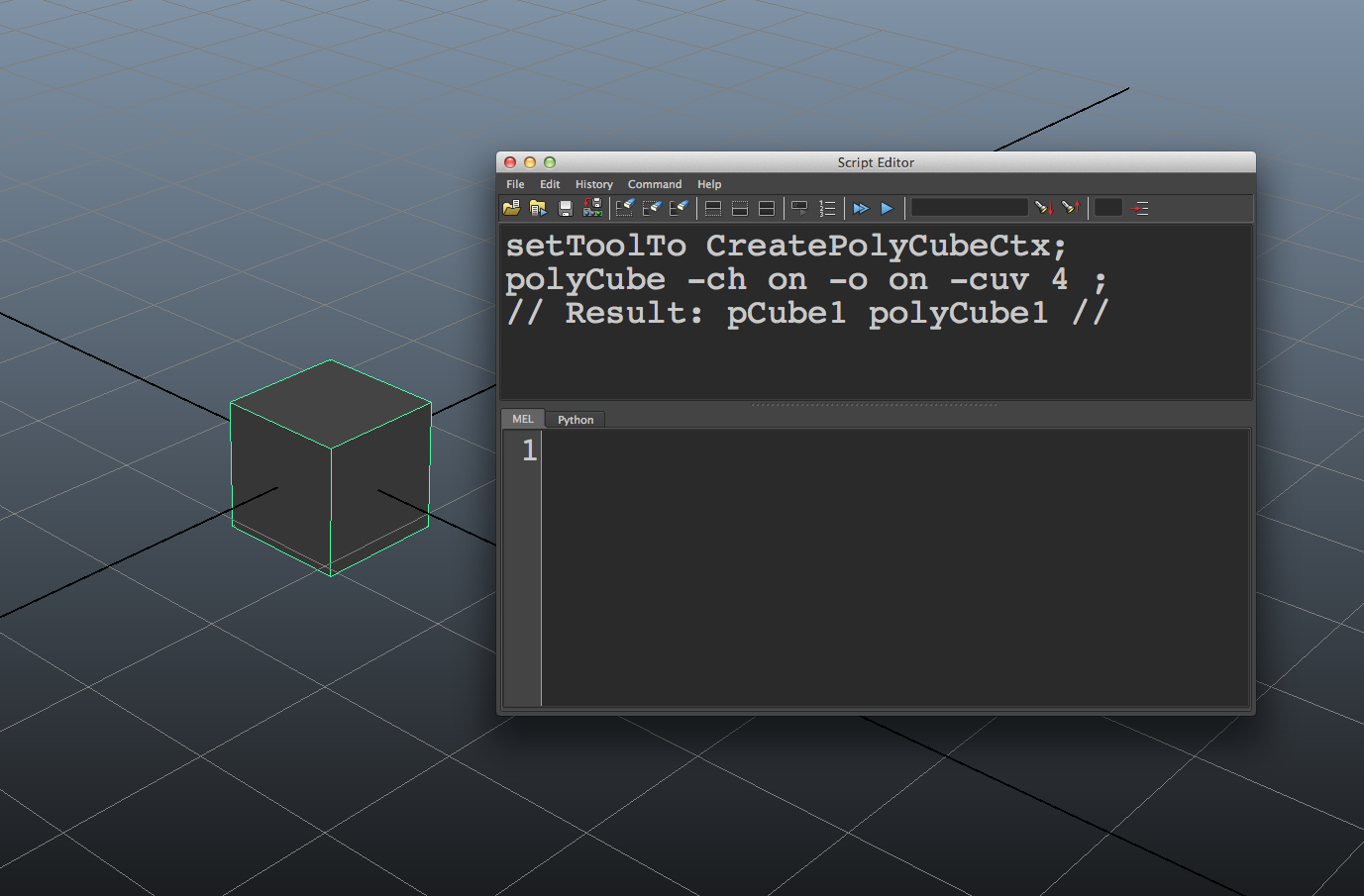Viewport: 1364px width, 896px height.
Task: Toggle line numbers in the input pane
Action: pos(827,207)
